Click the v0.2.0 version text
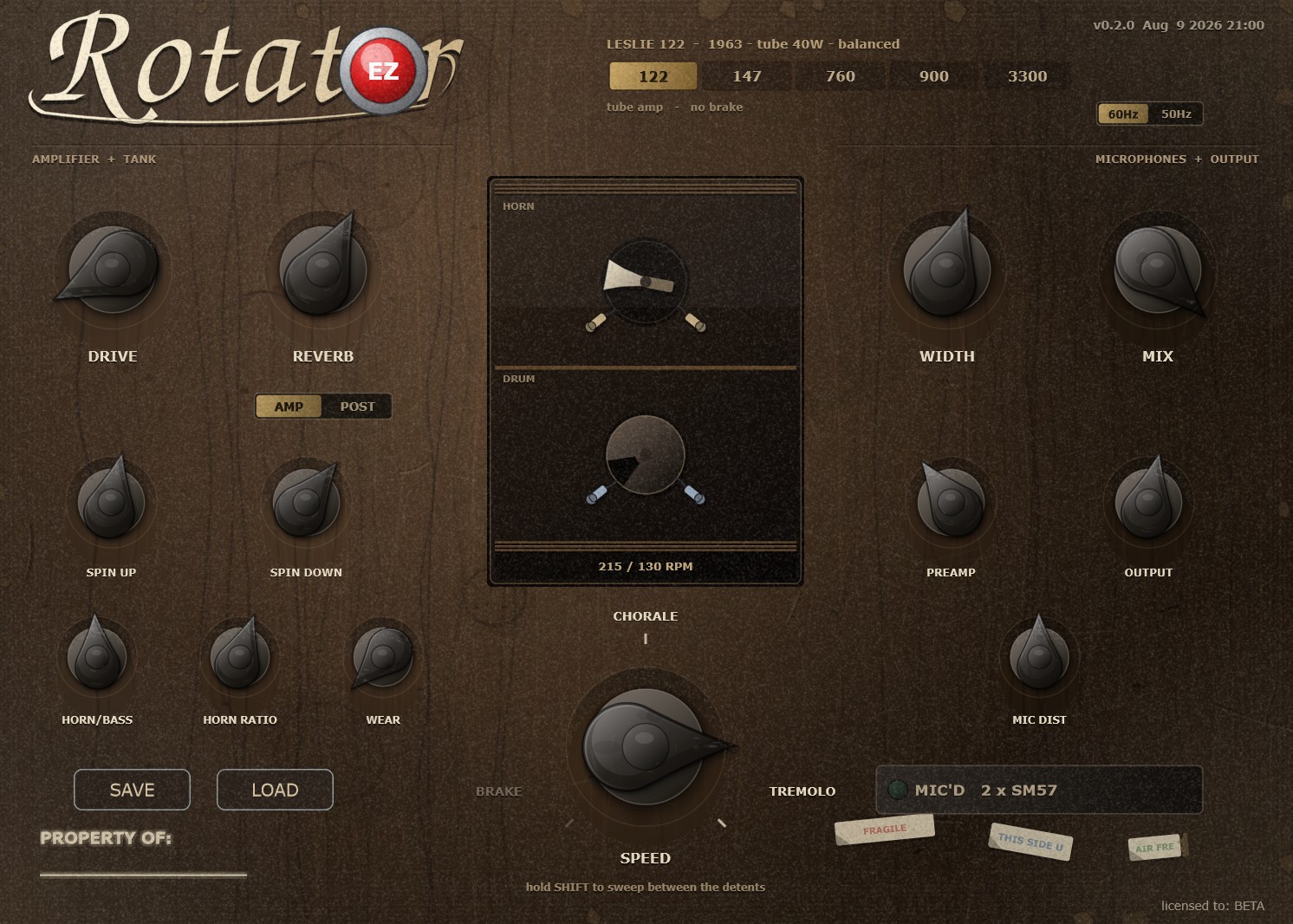Image resolution: width=1293 pixels, height=924 pixels. [x=1179, y=25]
